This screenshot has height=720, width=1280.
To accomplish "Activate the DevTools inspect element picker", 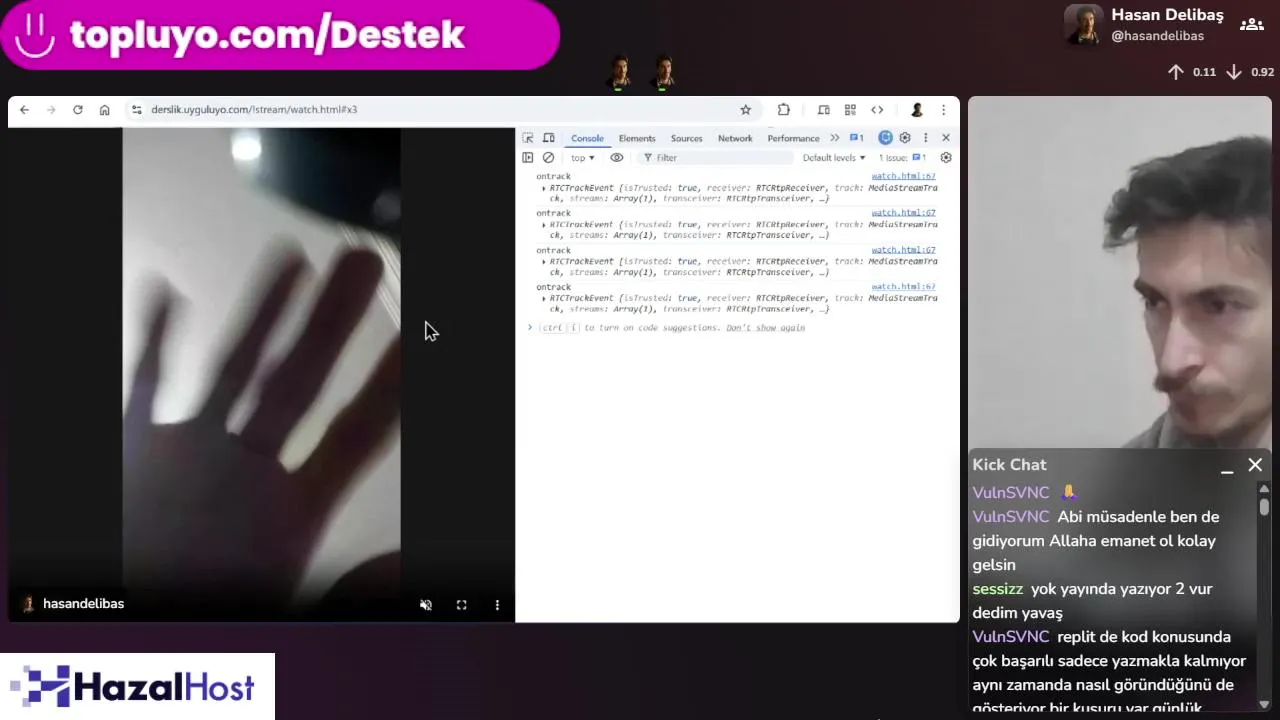I will pyautogui.click(x=528, y=138).
